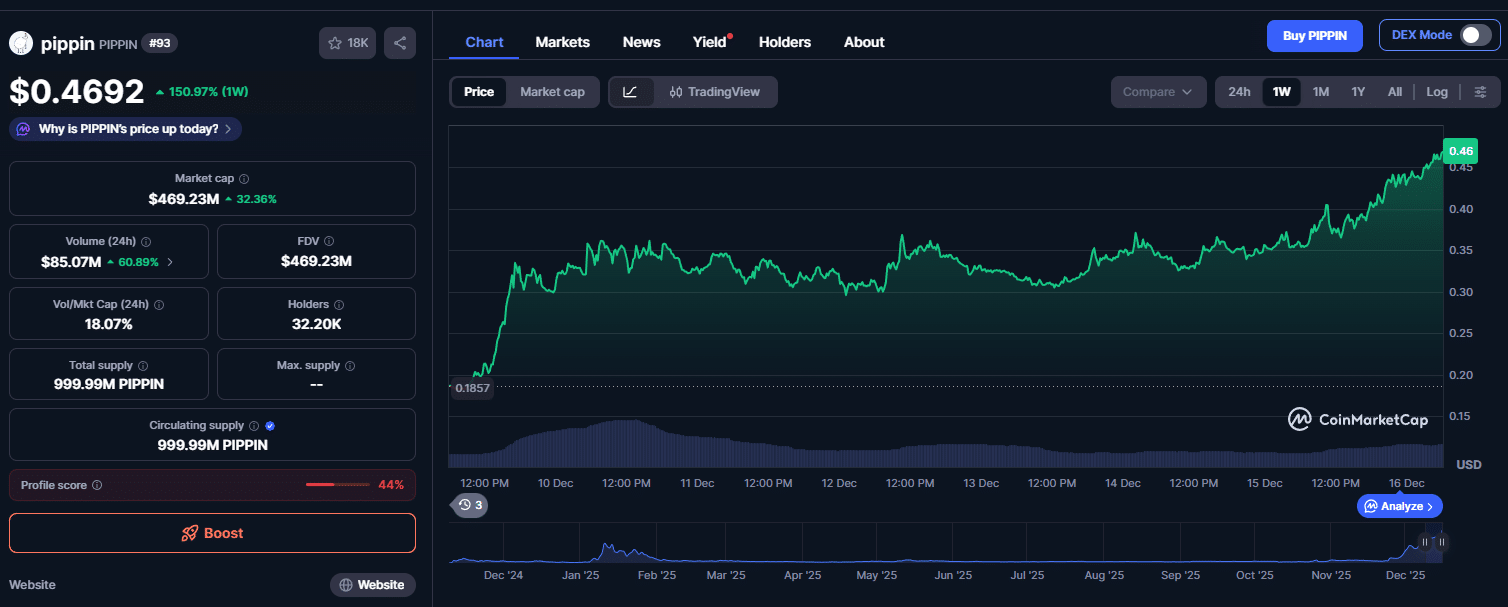Screen dimensions: 1508x607
Task: Open the clock history icon below chart
Action: 468,505
